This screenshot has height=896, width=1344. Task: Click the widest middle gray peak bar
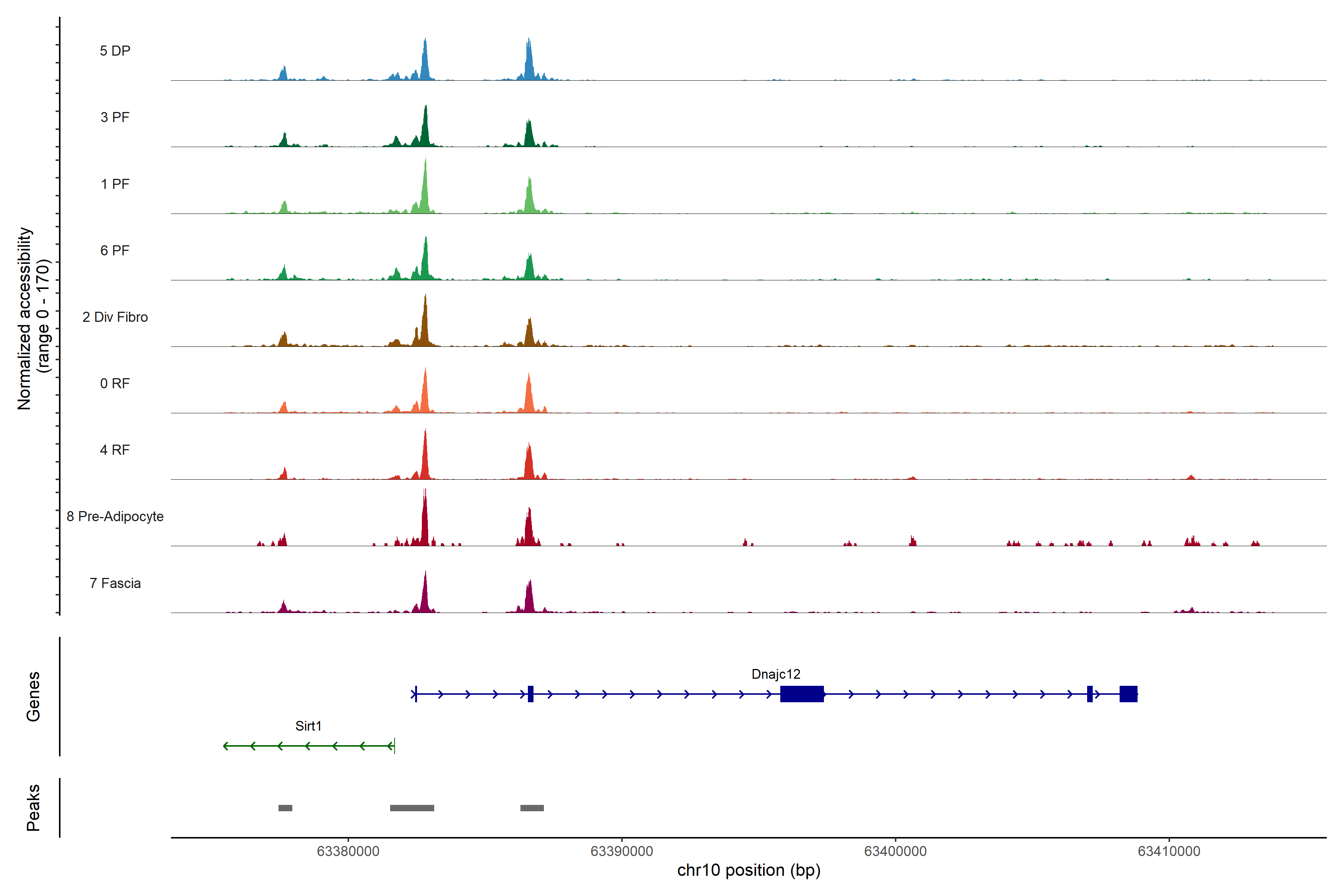412,808
